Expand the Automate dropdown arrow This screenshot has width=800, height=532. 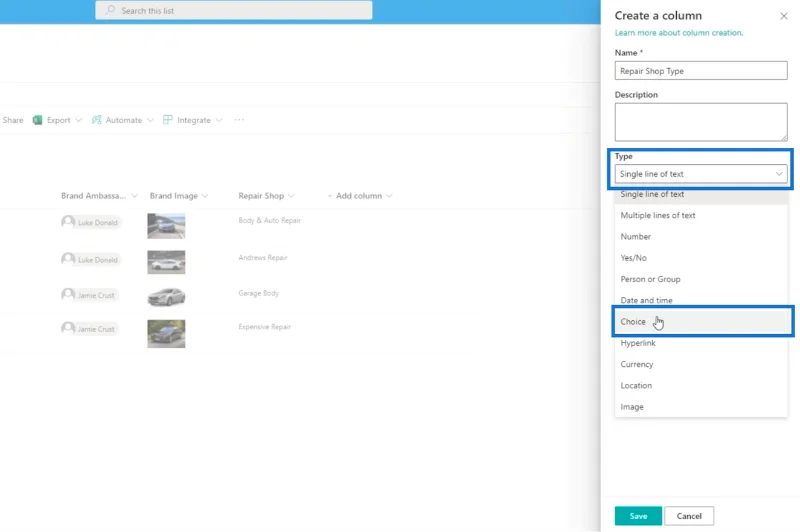tap(150, 120)
